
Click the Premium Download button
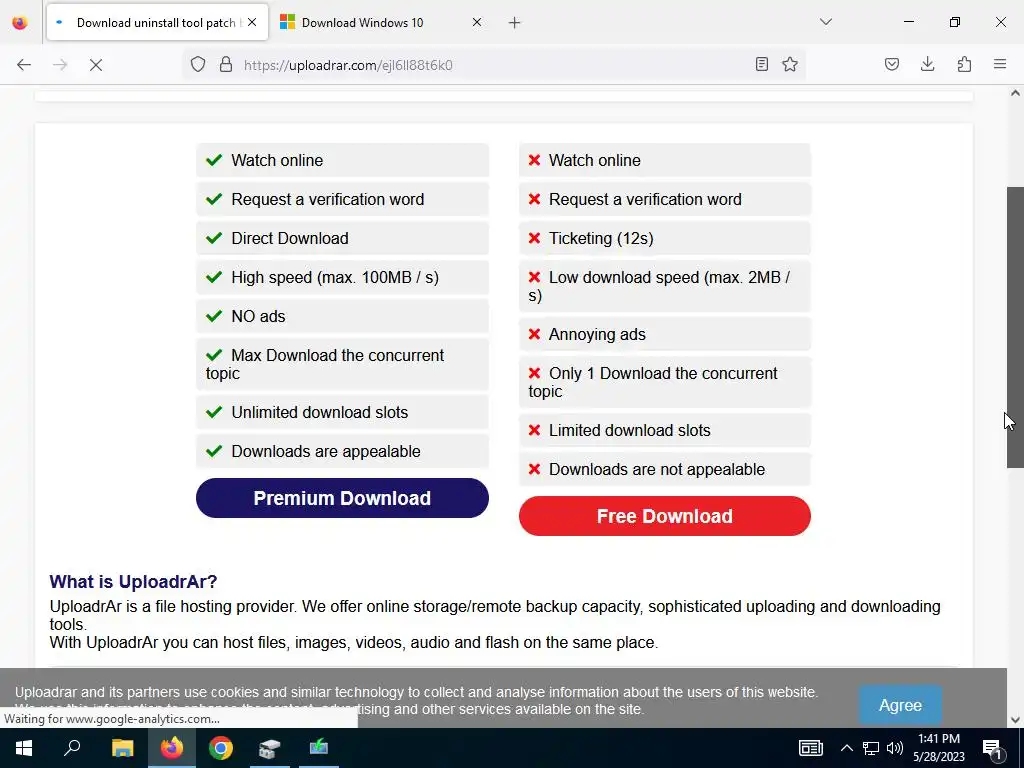coord(342,498)
